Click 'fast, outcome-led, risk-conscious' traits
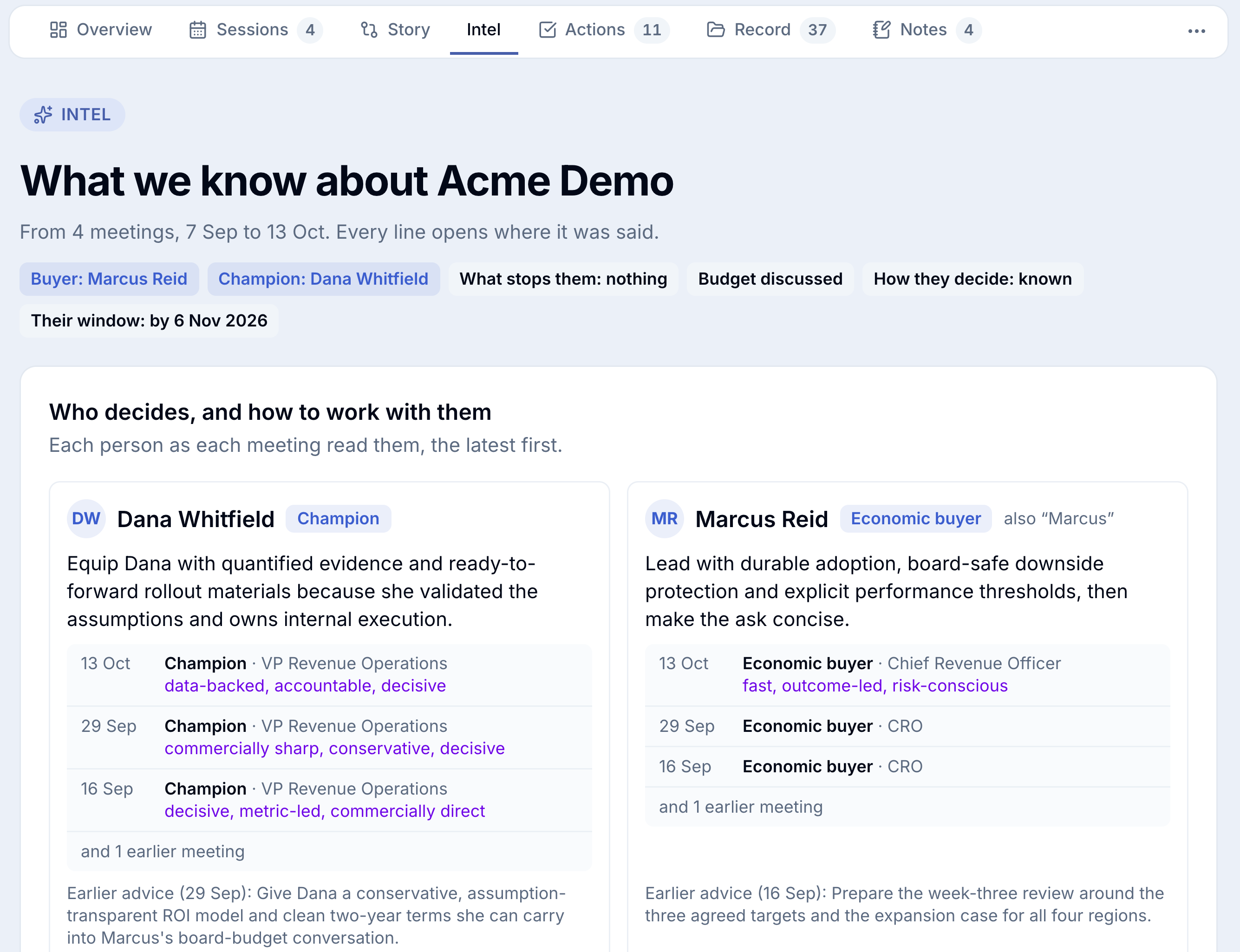1240x952 pixels. click(875, 685)
